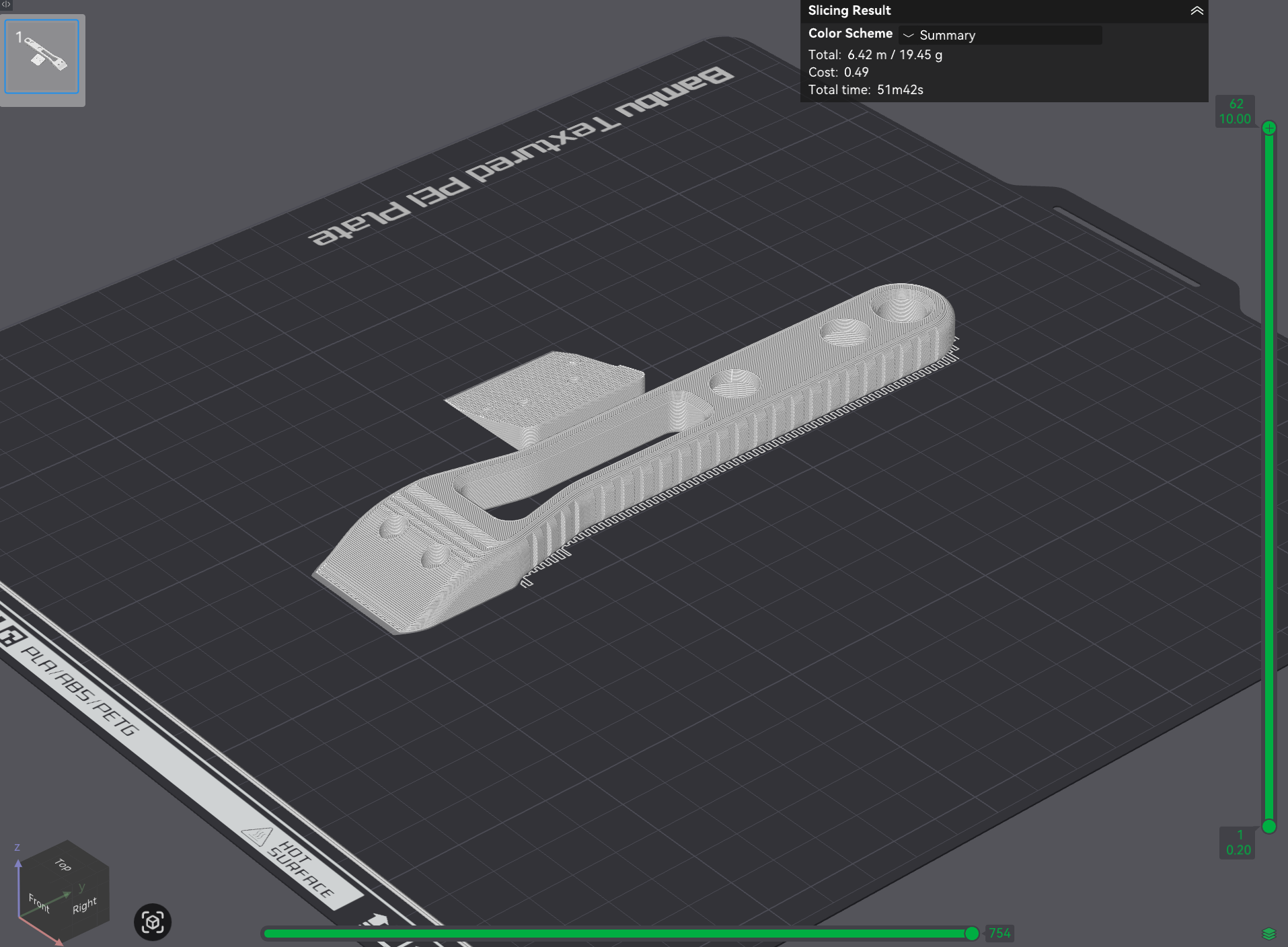Click the horizontal move slider handle at 754

point(972,933)
